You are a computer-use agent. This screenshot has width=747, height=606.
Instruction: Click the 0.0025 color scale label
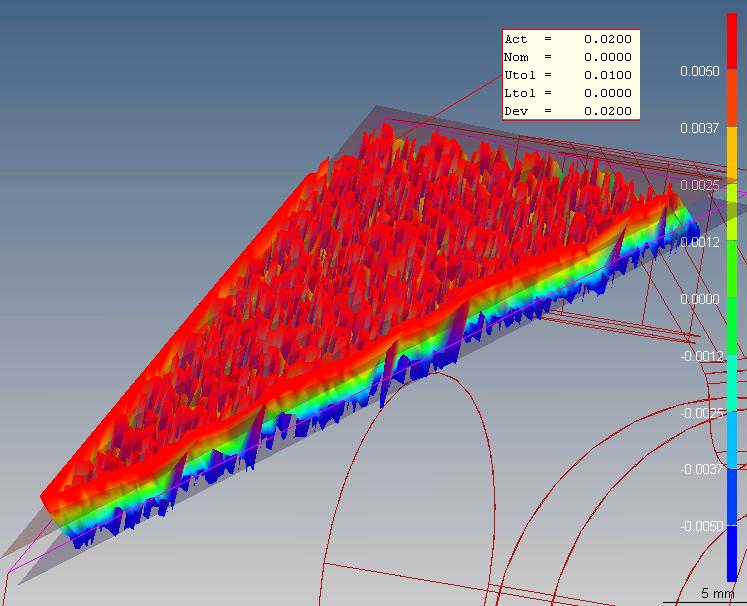[700, 185]
